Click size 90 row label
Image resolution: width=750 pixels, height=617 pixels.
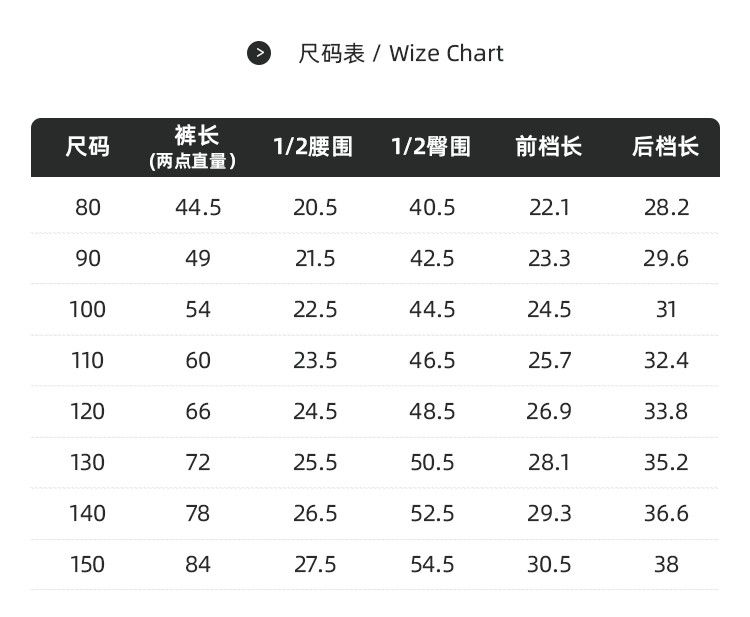[88, 259]
